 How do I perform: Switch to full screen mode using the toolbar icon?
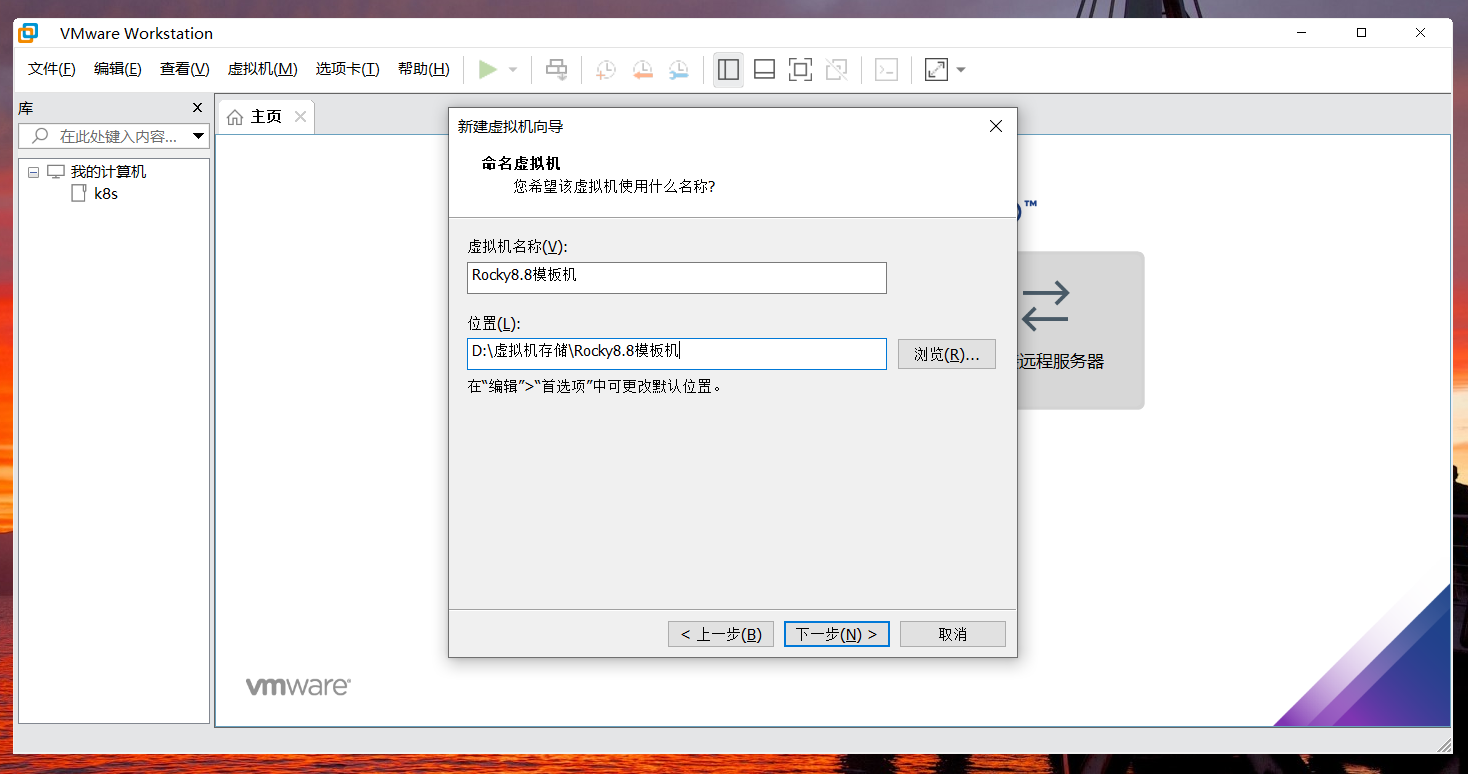coord(800,69)
